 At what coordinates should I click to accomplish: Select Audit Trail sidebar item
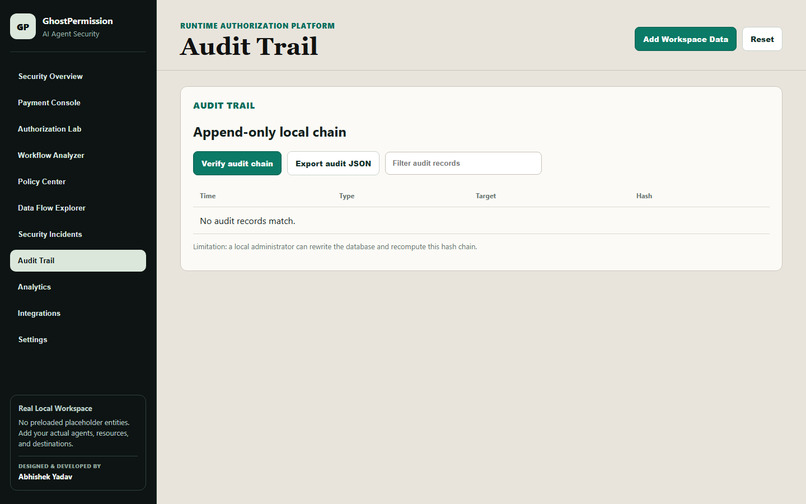click(78, 260)
